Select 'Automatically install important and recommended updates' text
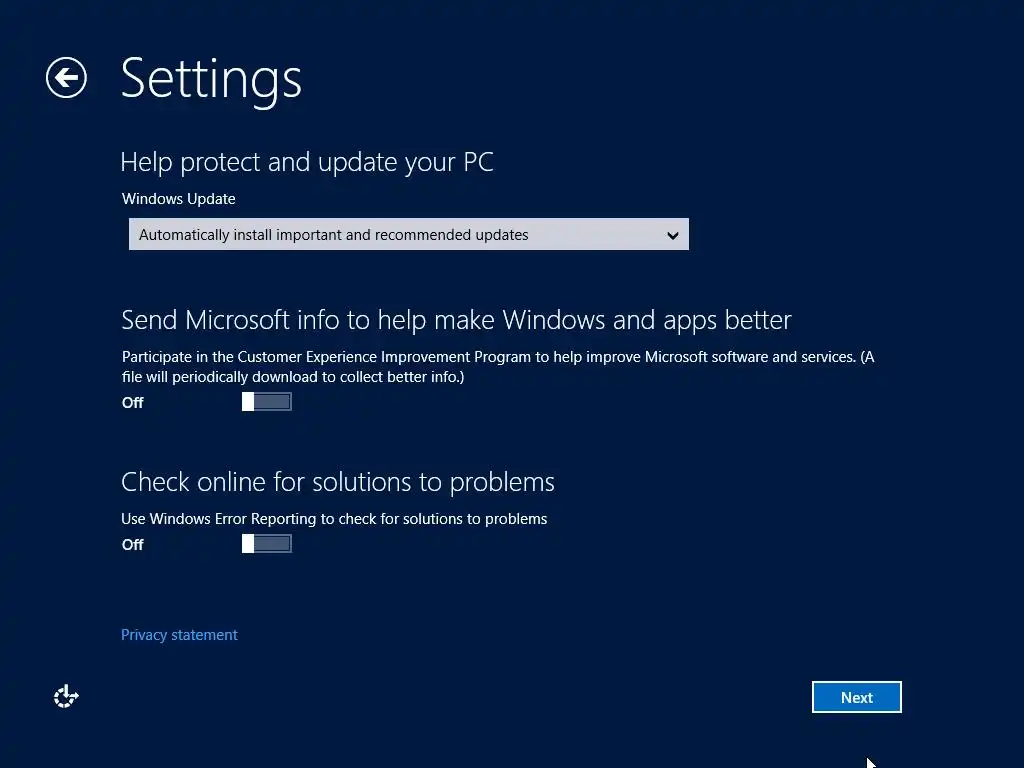 click(x=334, y=235)
